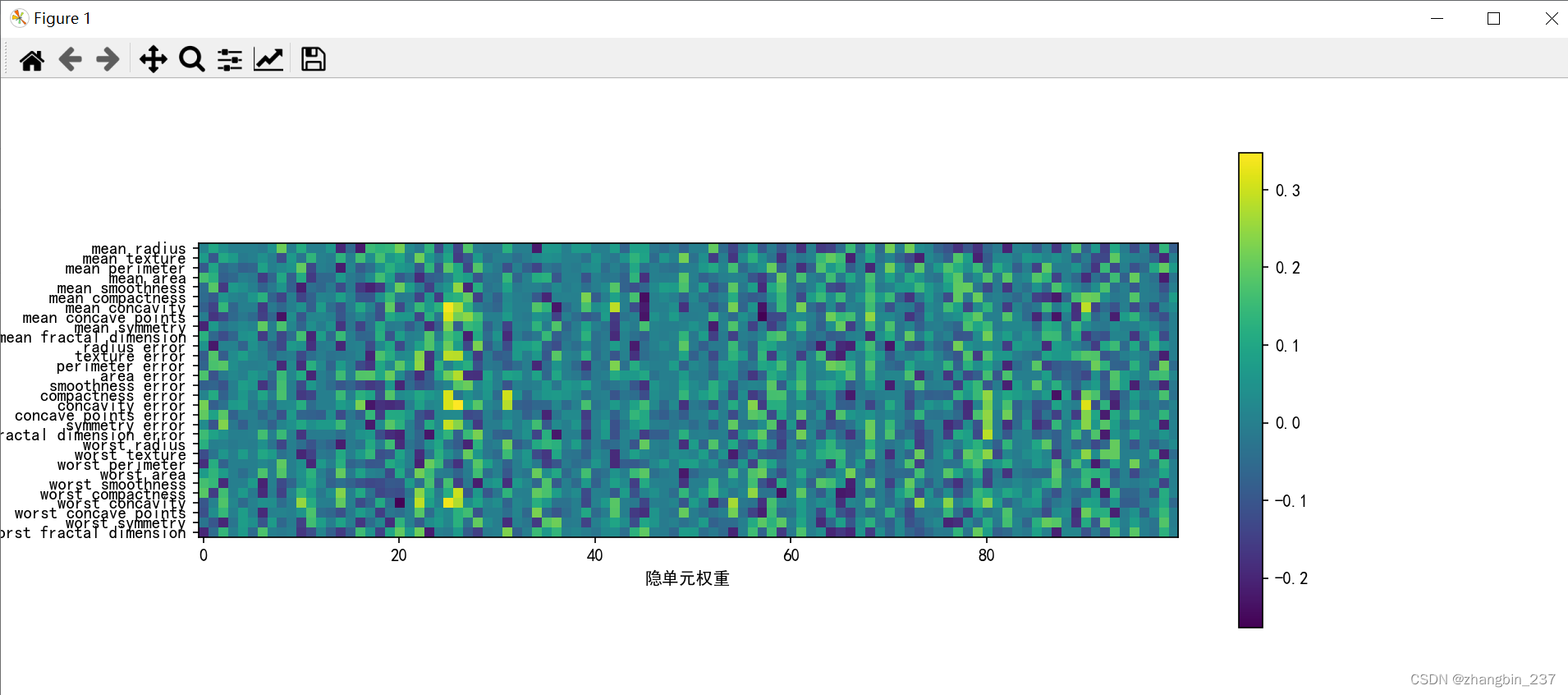Click the x-axis label 隐单元权重
Image resolution: width=1568 pixels, height=695 pixels.
[688, 578]
